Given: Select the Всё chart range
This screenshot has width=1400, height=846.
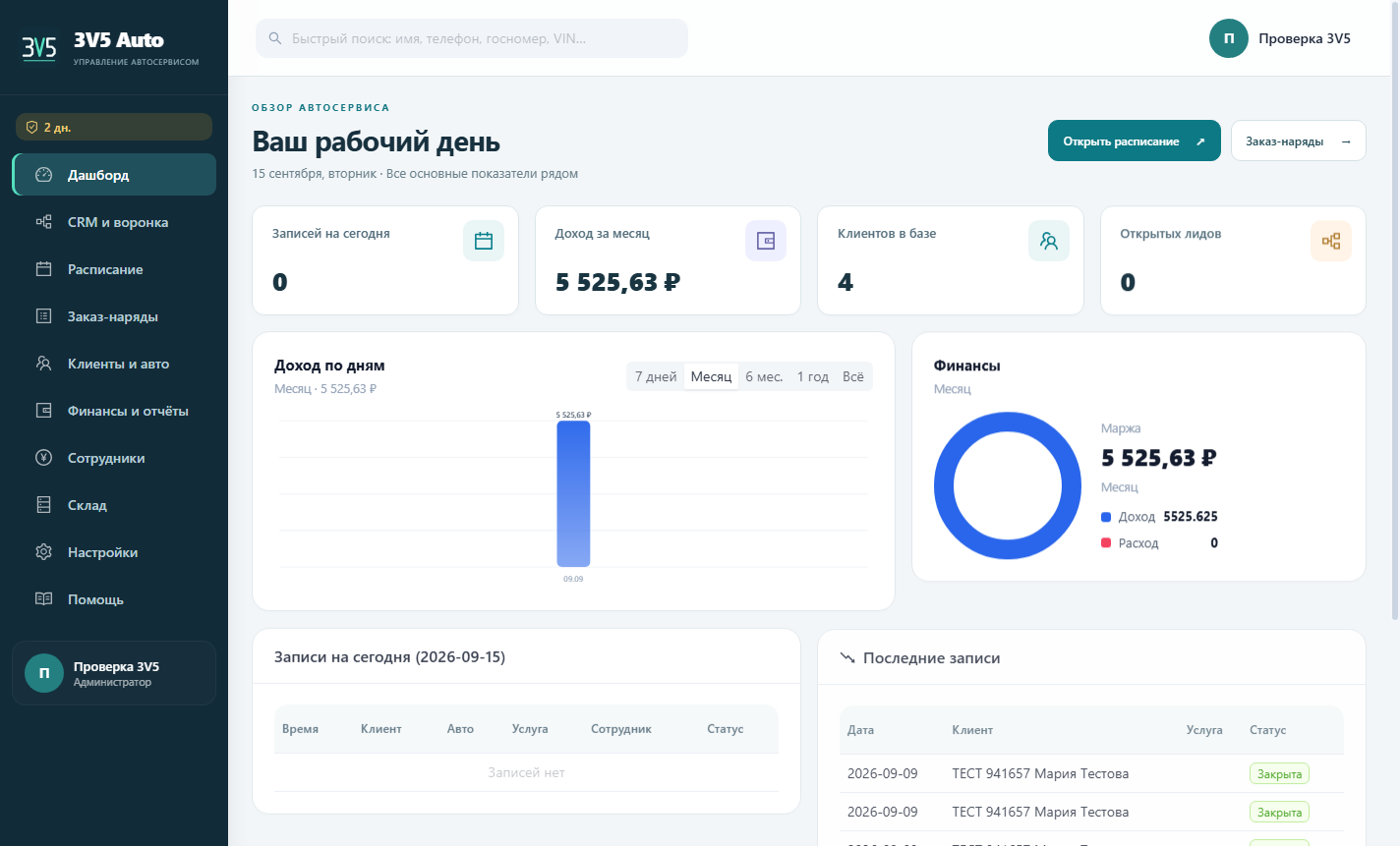Looking at the screenshot, I should click(x=853, y=376).
